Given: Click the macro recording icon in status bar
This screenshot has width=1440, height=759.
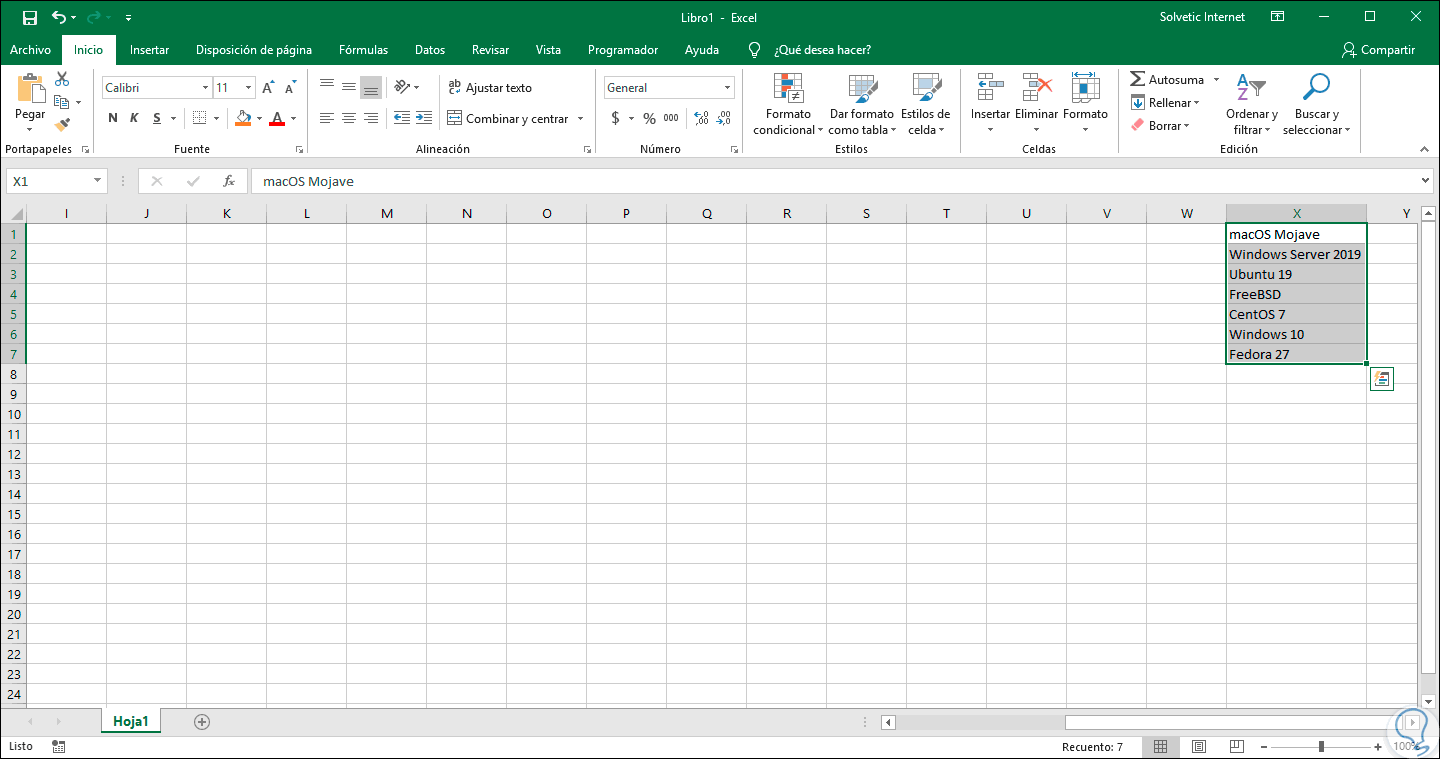Looking at the screenshot, I should pyautogui.click(x=59, y=746).
